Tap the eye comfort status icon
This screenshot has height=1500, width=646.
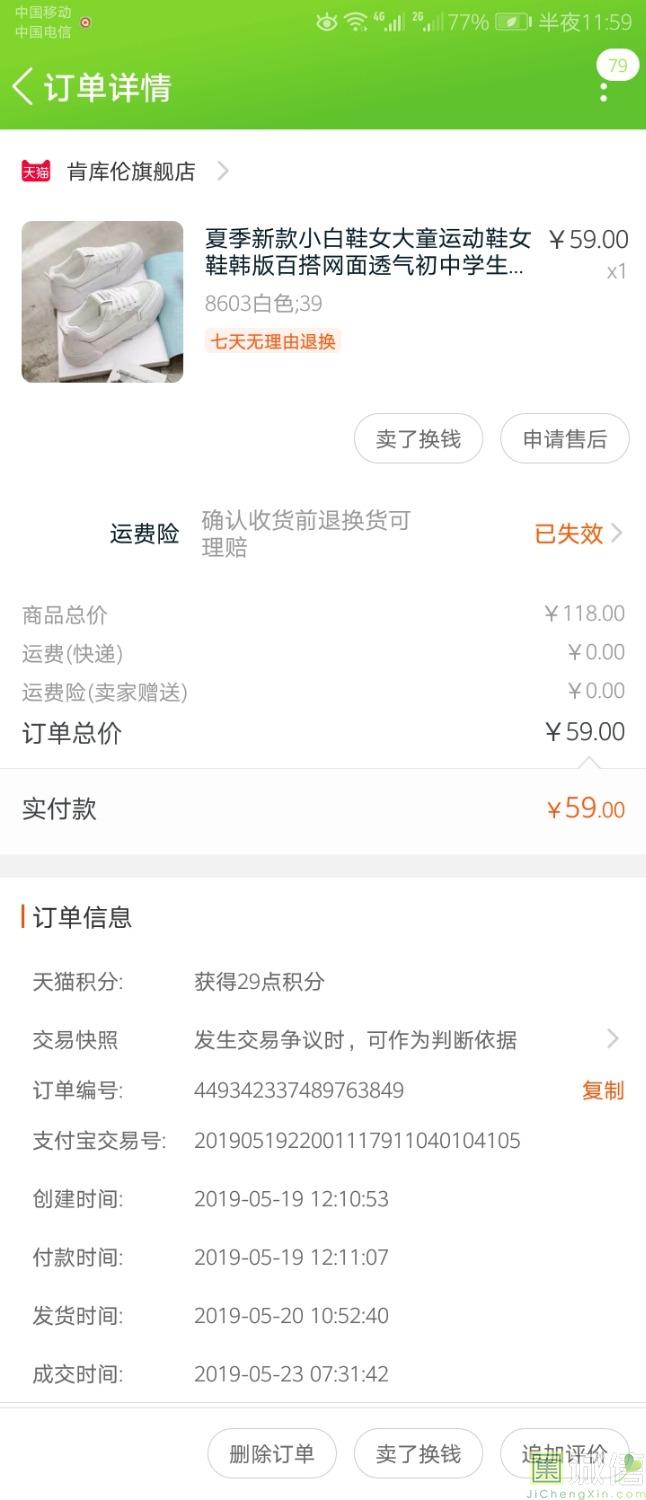tap(326, 21)
